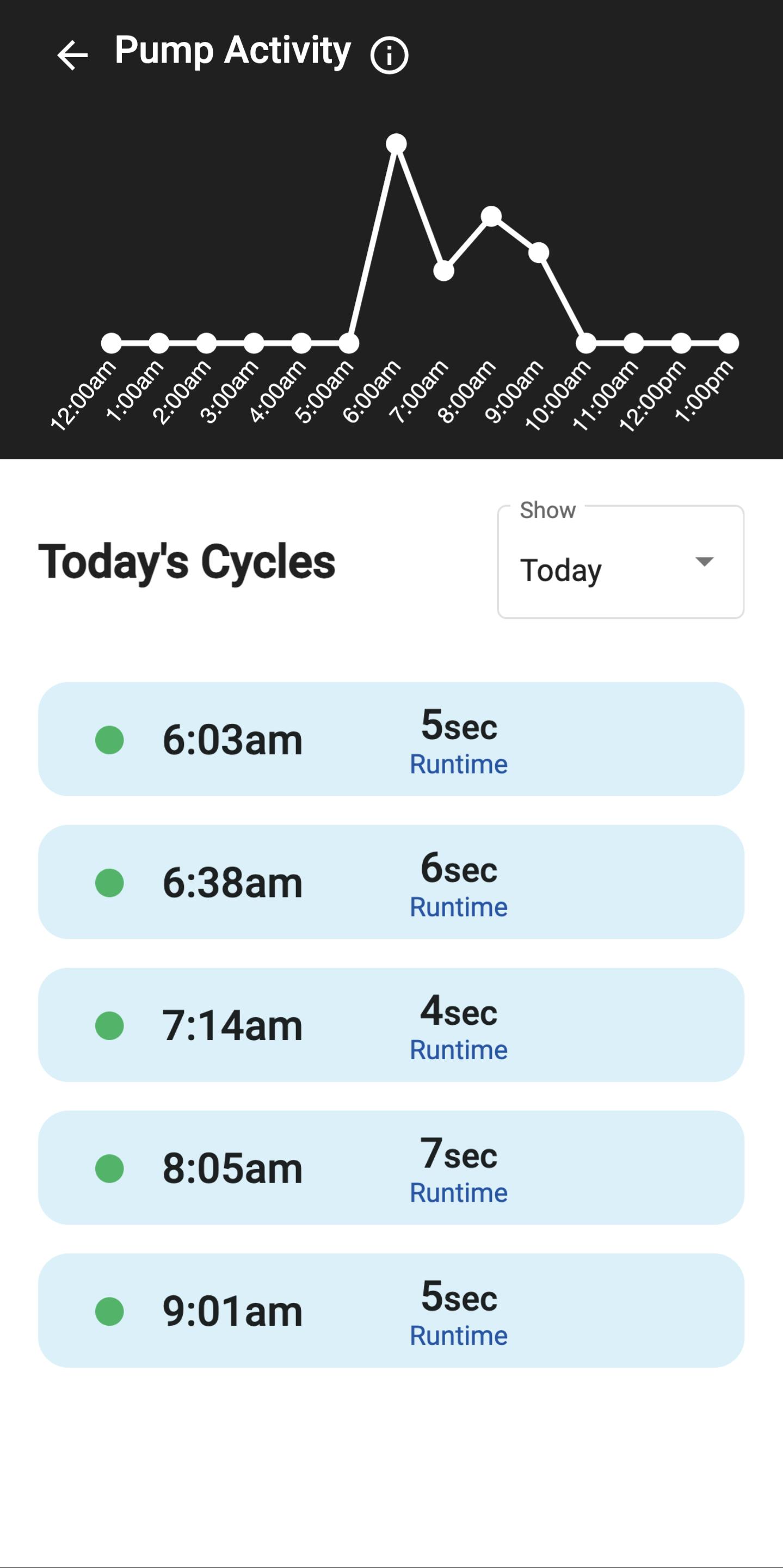The width and height of the screenshot is (783, 1568).
Task: Tap the back arrow icon
Action: pos(72,56)
